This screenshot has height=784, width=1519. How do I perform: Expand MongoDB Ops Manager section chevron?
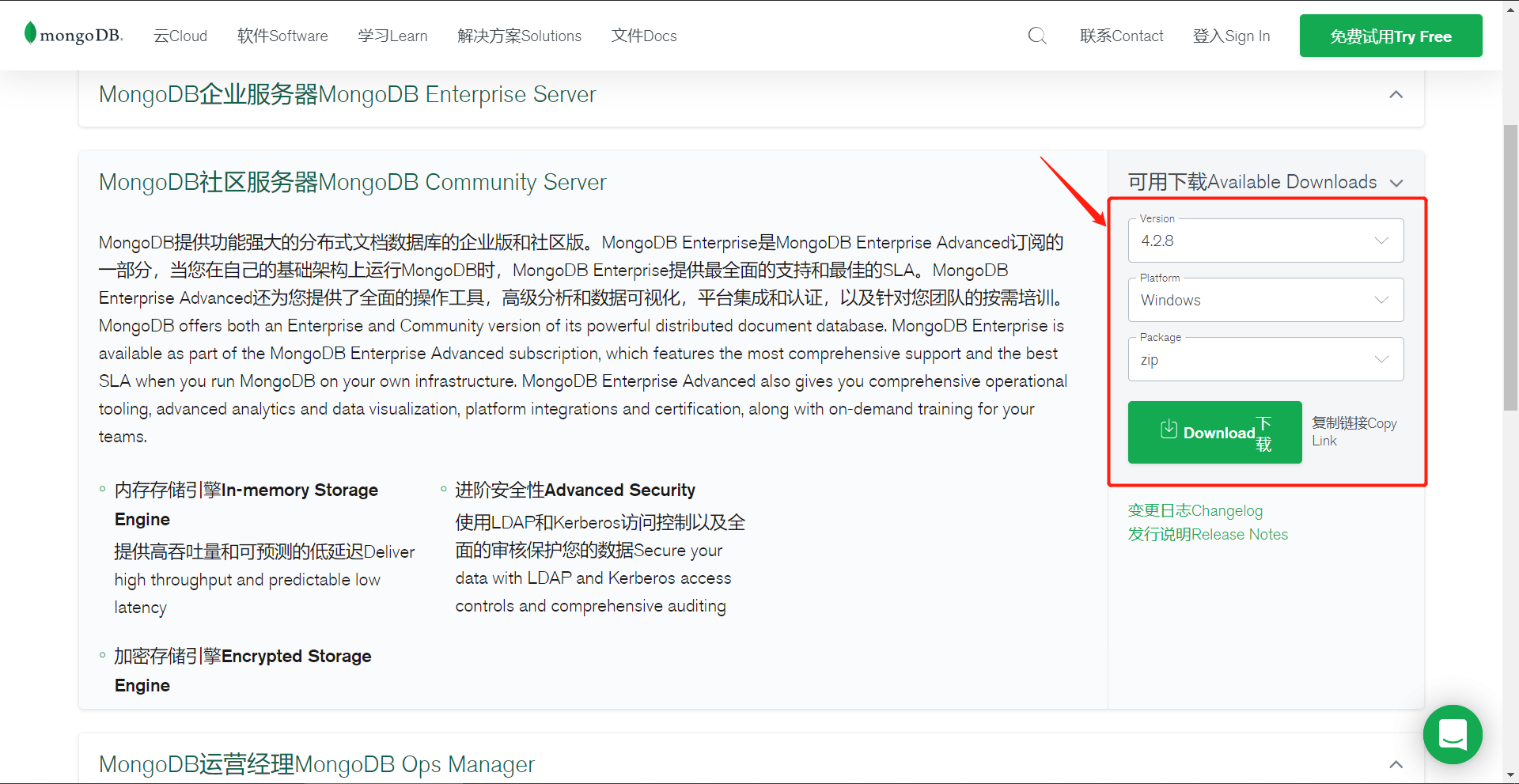tap(1396, 764)
